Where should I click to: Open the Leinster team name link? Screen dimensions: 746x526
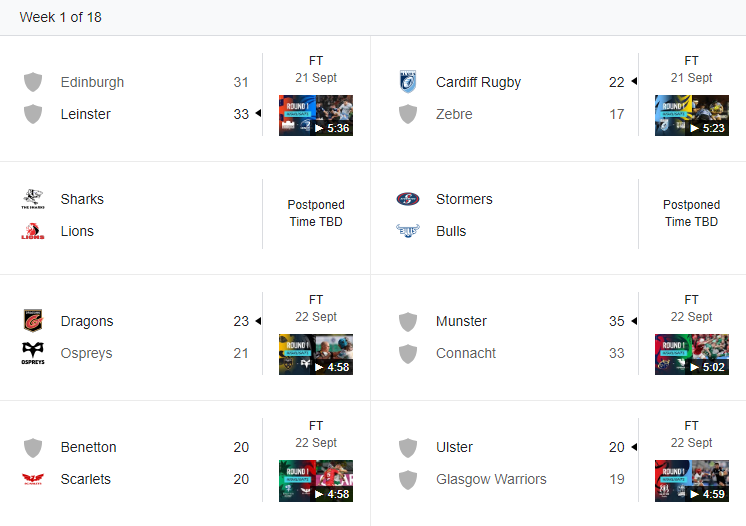[86, 114]
